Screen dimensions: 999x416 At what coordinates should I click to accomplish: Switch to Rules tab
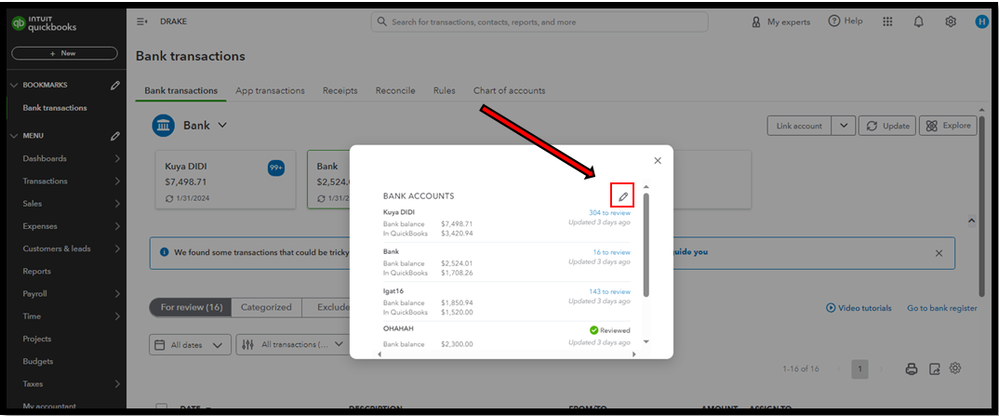(x=444, y=90)
